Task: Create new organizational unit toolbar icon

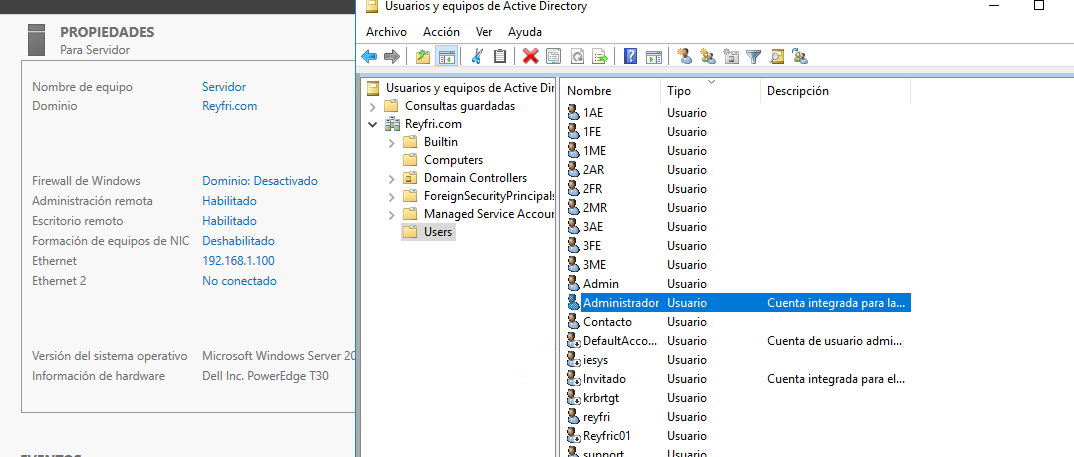Action: 731,57
